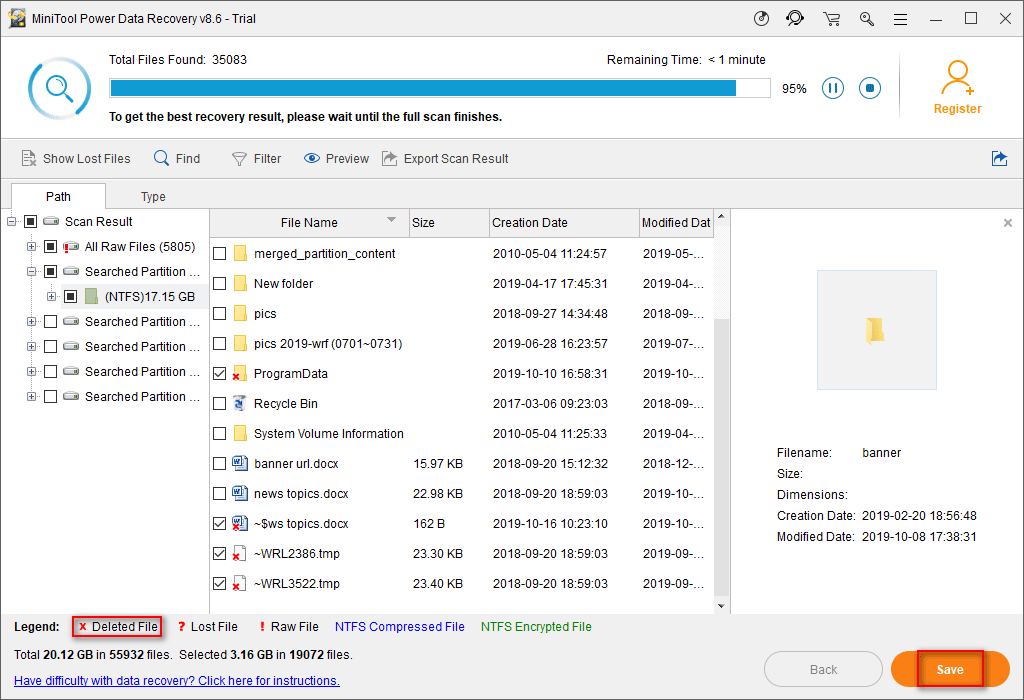Viewport: 1024px width, 700px height.
Task: Pause the running scan
Action: (x=833, y=88)
